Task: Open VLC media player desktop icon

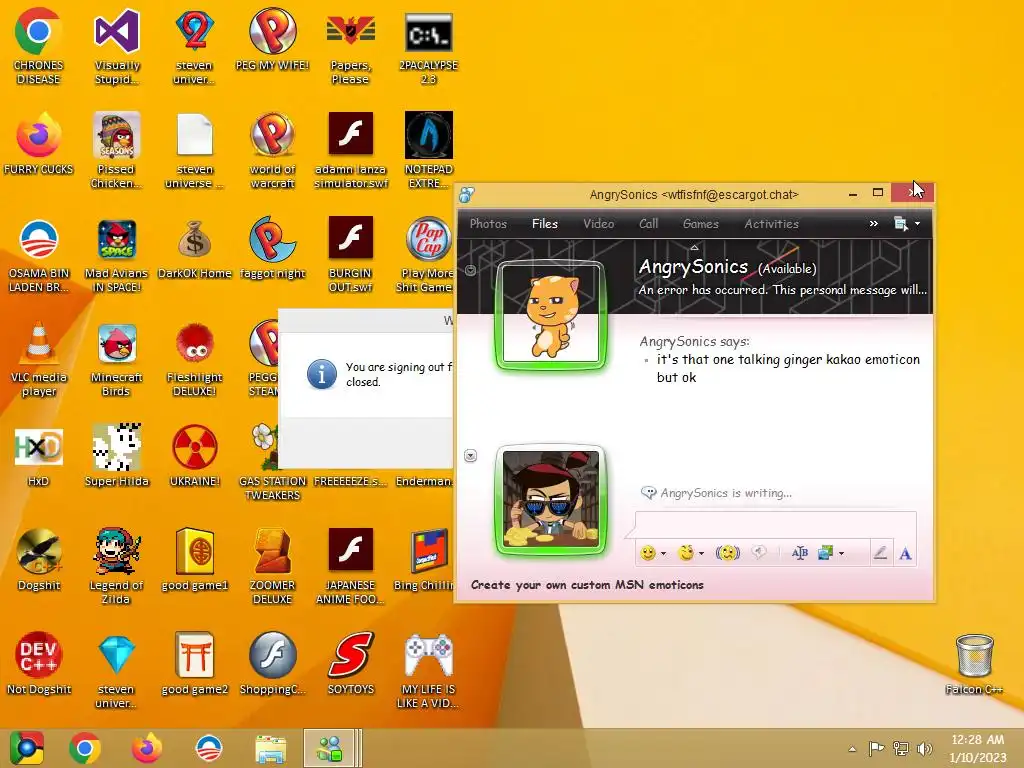Action: click(39, 359)
